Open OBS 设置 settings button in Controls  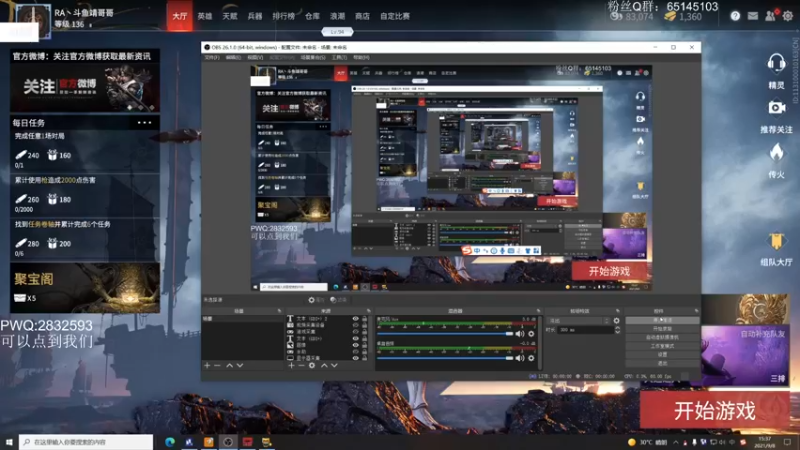click(x=662, y=355)
